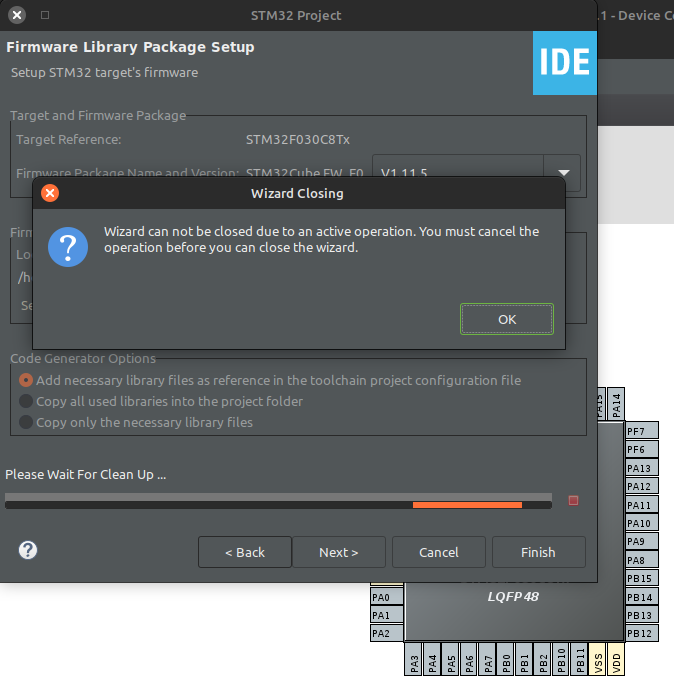674x691 pixels.
Task: Click the small square icon in STM32 Project title bar
Action: 45,15
